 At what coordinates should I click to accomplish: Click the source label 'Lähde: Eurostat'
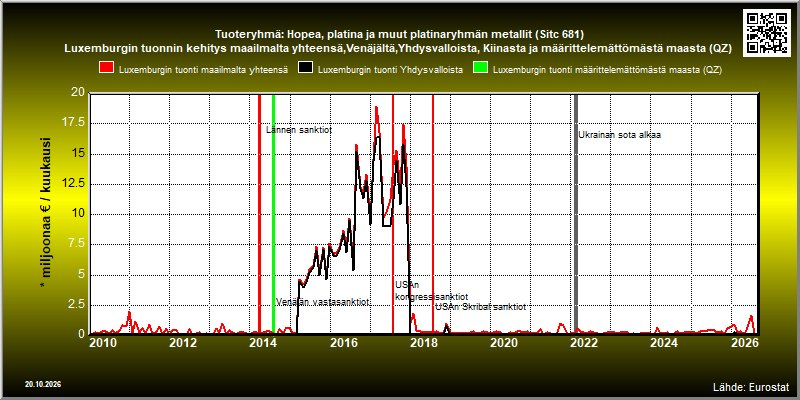tap(751, 386)
